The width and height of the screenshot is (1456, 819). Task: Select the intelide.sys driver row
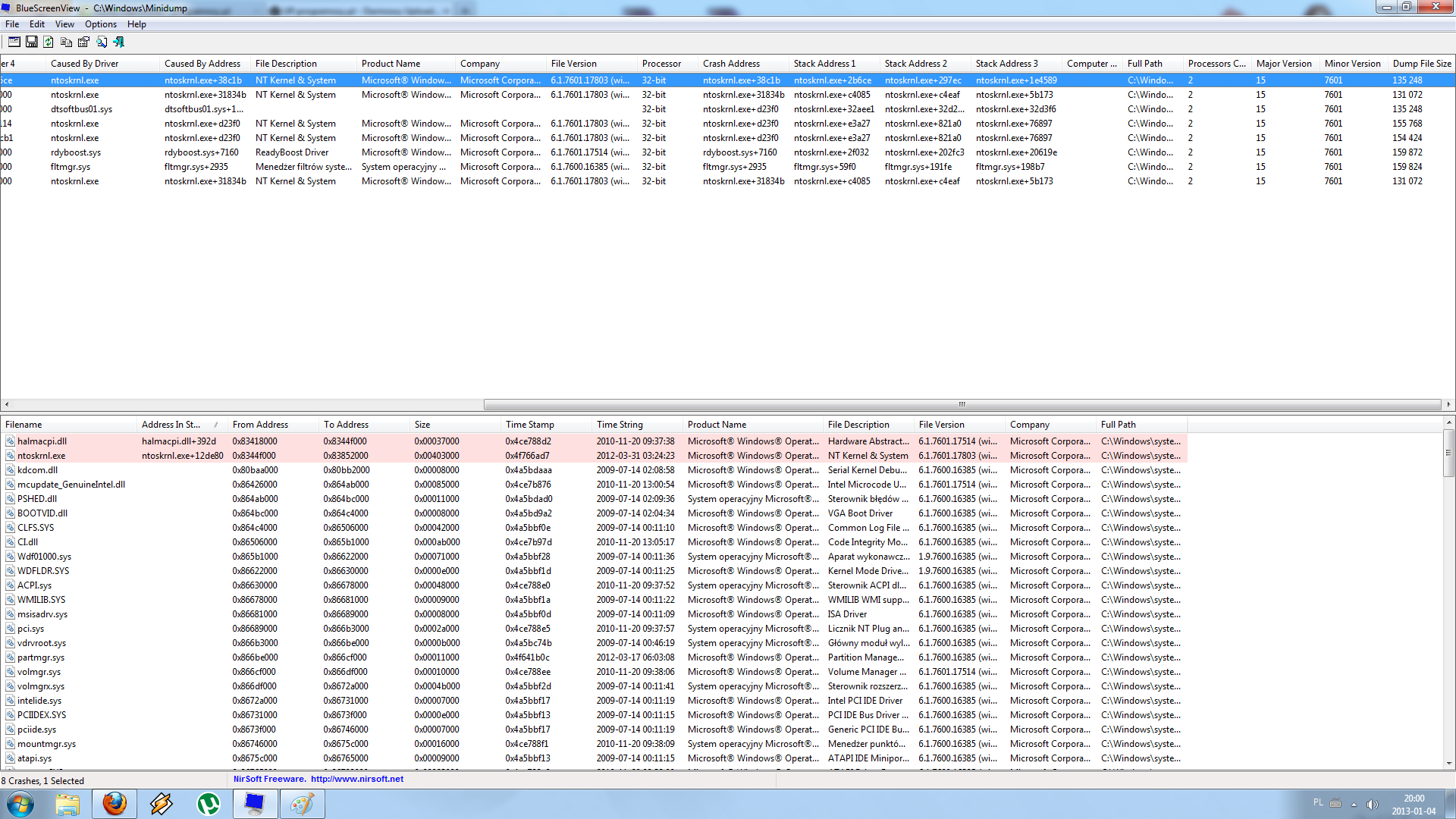pos(595,701)
